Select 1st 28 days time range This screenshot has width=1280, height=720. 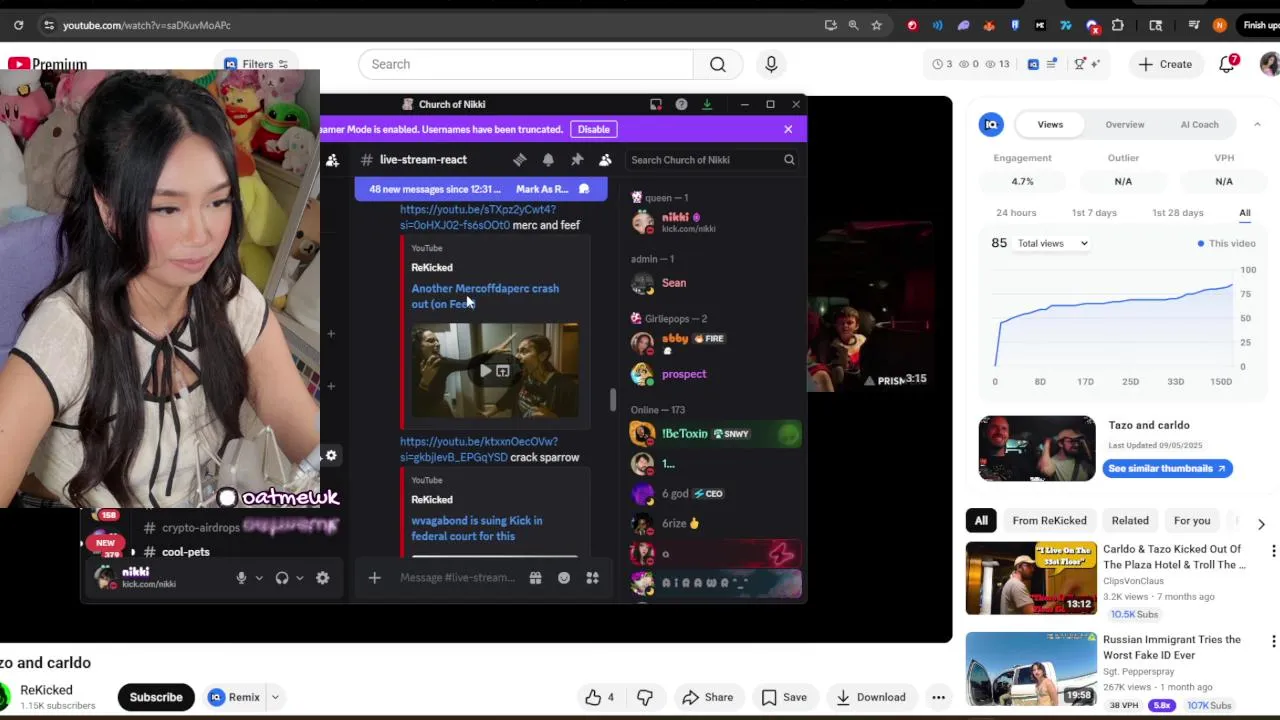coord(1178,213)
